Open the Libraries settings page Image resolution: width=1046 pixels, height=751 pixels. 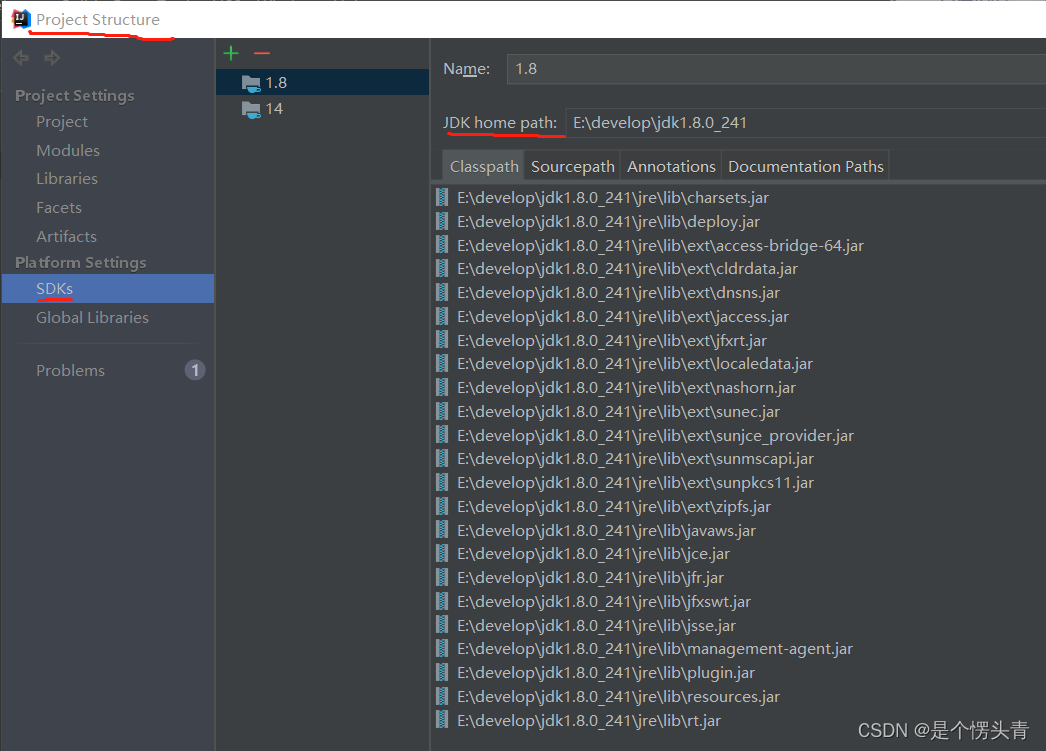click(67, 179)
